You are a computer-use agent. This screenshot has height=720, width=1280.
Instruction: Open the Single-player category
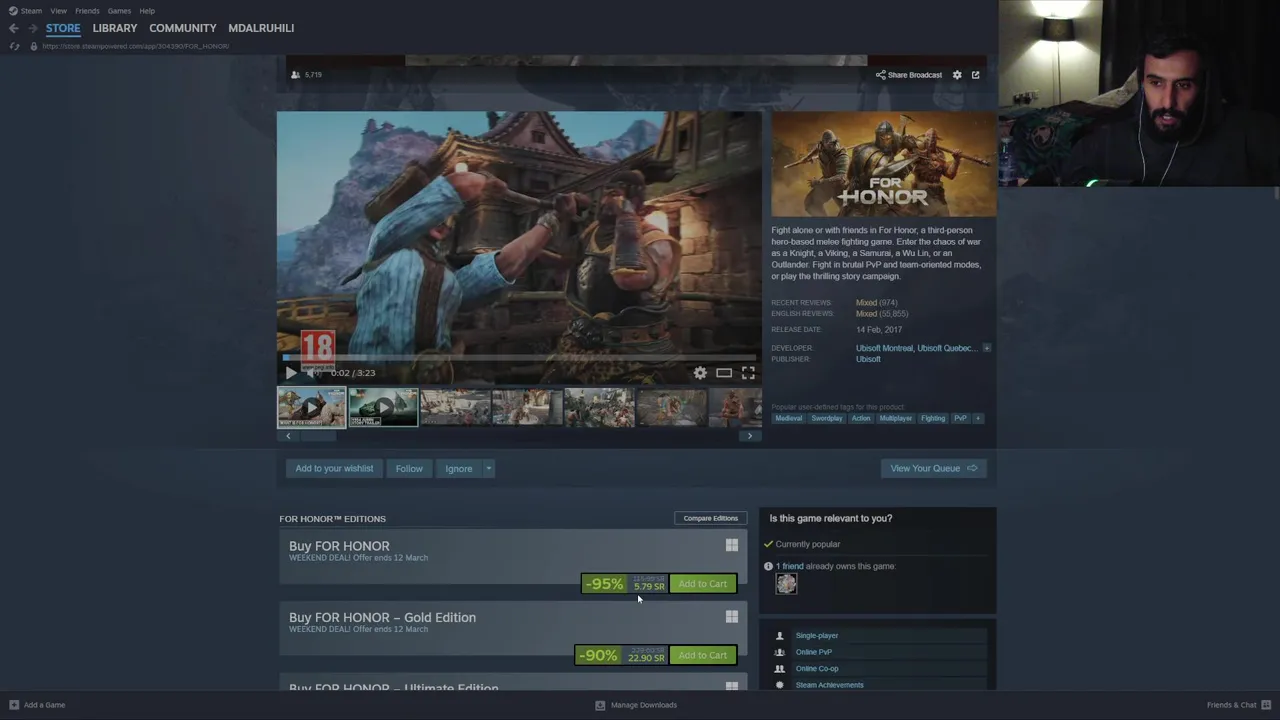pyautogui.click(x=817, y=636)
